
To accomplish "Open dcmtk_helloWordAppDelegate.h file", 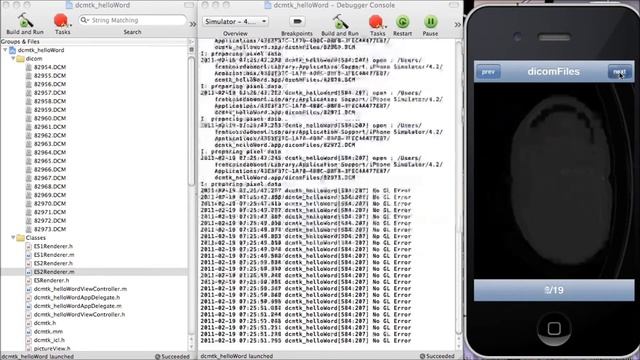I will tap(77, 298).
